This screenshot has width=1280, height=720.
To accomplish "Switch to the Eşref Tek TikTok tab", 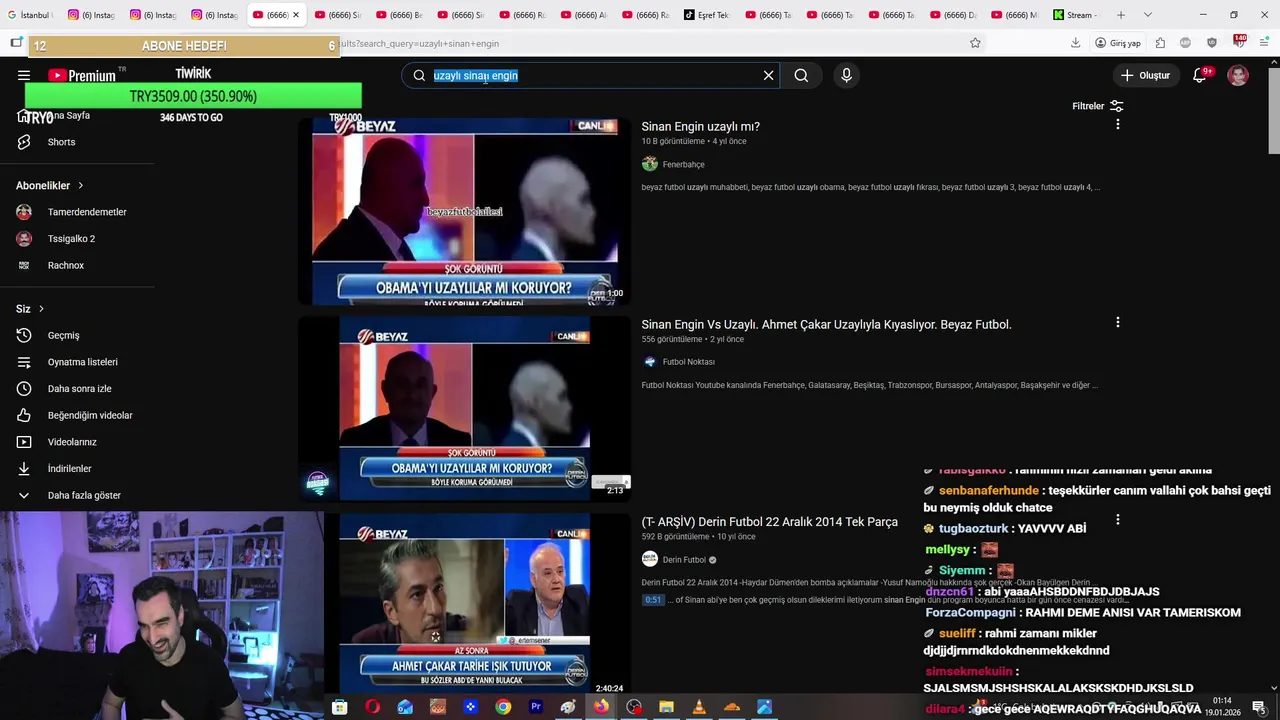I will click(706, 15).
